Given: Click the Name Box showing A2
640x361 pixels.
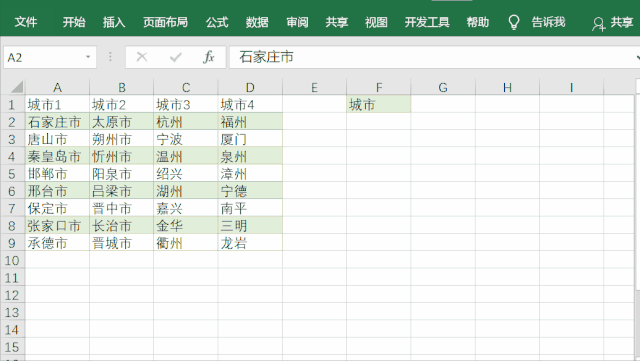Looking at the screenshot, I should coord(50,57).
